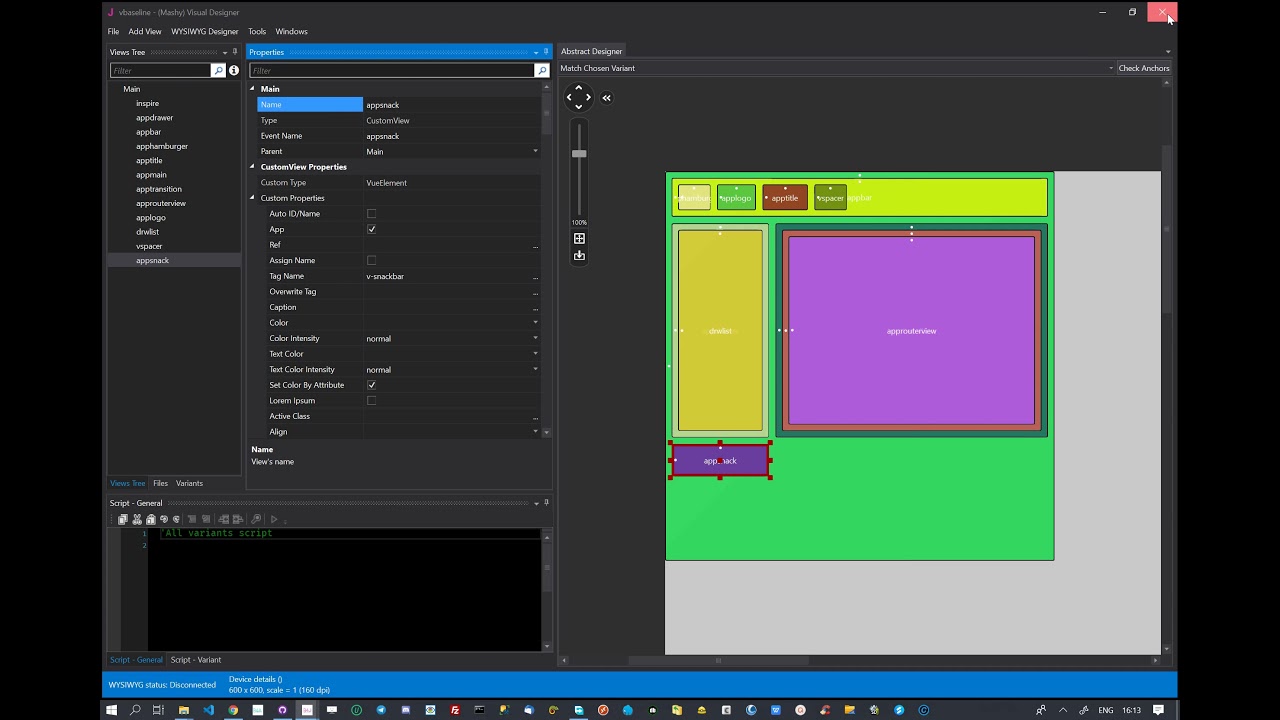Pan the designer canvas up

578,88
